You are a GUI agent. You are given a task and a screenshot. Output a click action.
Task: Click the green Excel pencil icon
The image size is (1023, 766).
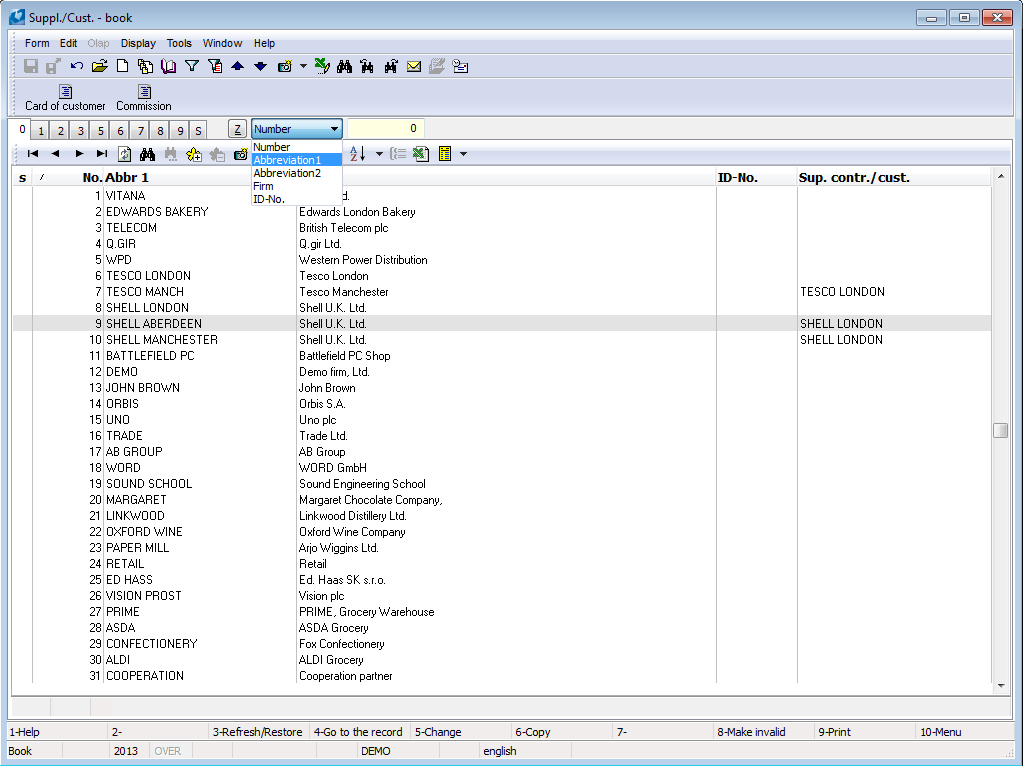pyautogui.click(x=322, y=66)
